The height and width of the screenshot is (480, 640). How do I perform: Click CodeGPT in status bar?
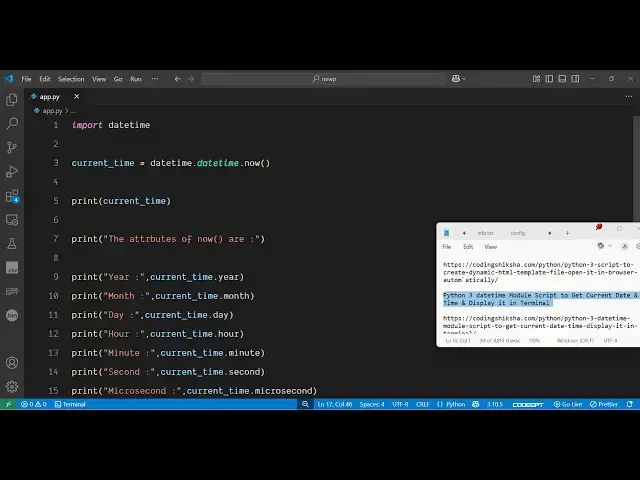(x=528, y=404)
